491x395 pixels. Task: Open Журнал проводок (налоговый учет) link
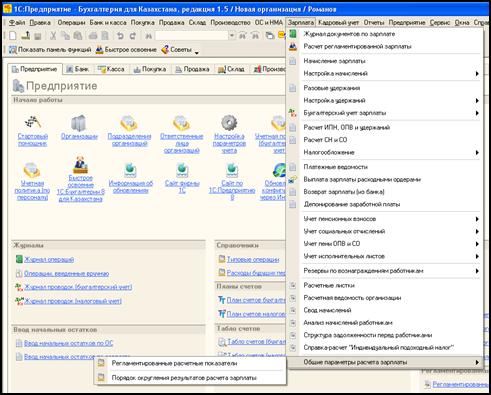73,301
